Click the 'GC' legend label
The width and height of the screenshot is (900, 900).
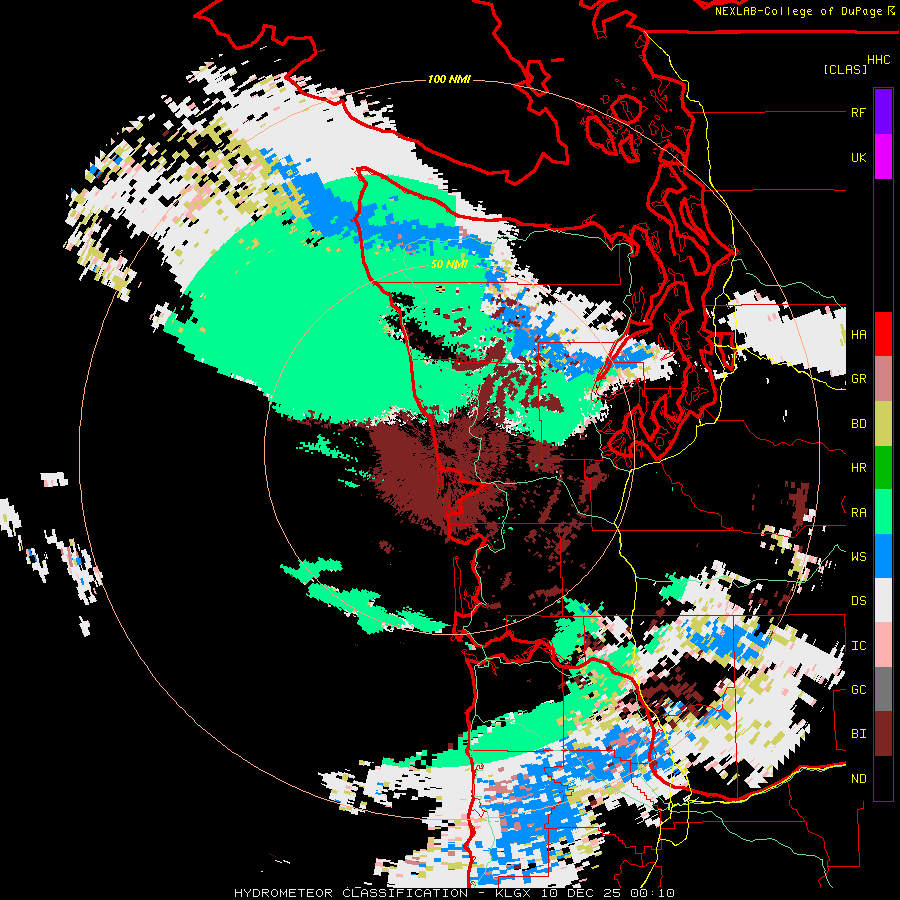[858, 690]
